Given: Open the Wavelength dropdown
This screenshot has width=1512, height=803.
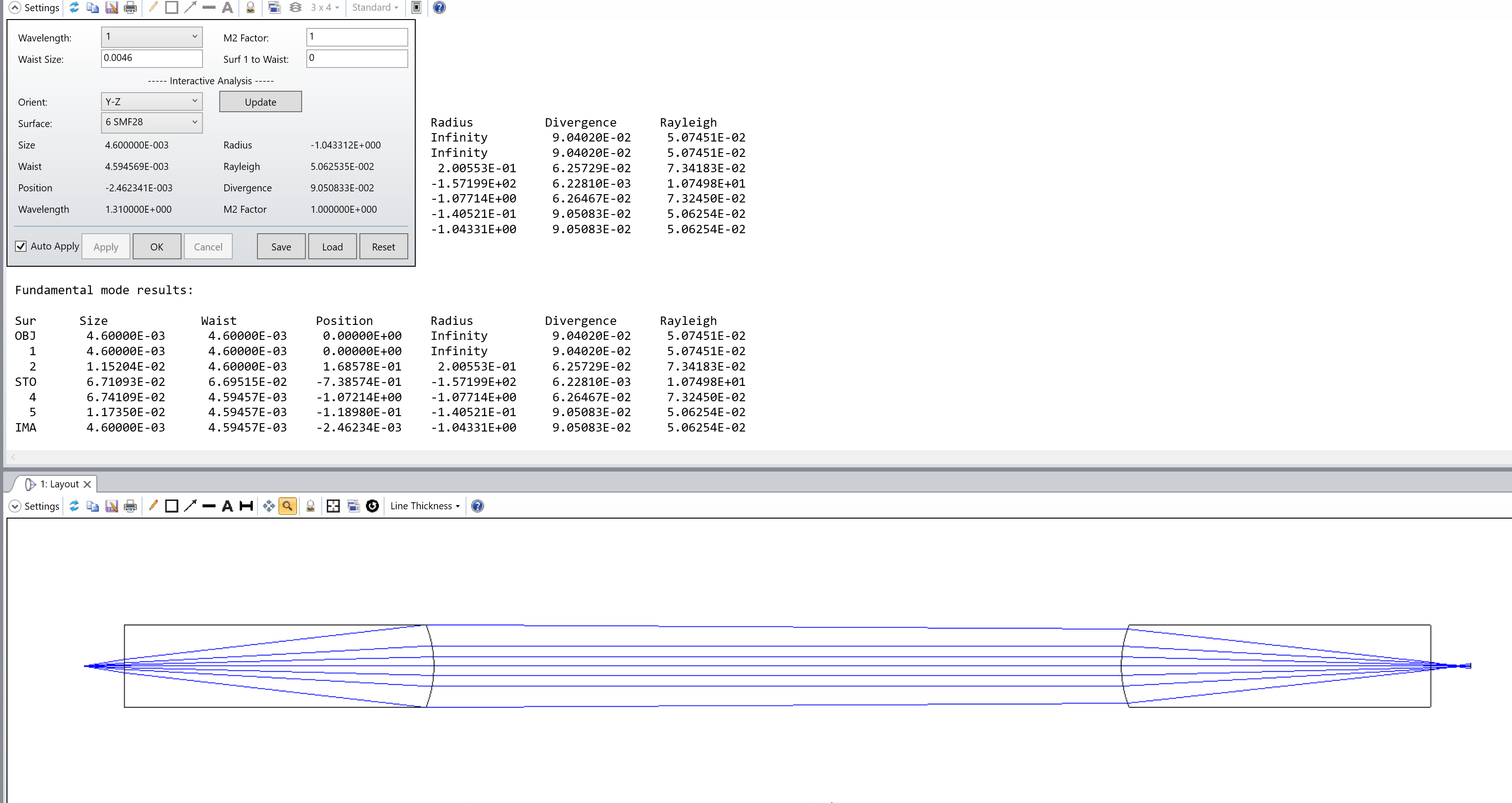Looking at the screenshot, I should (151, 37).
